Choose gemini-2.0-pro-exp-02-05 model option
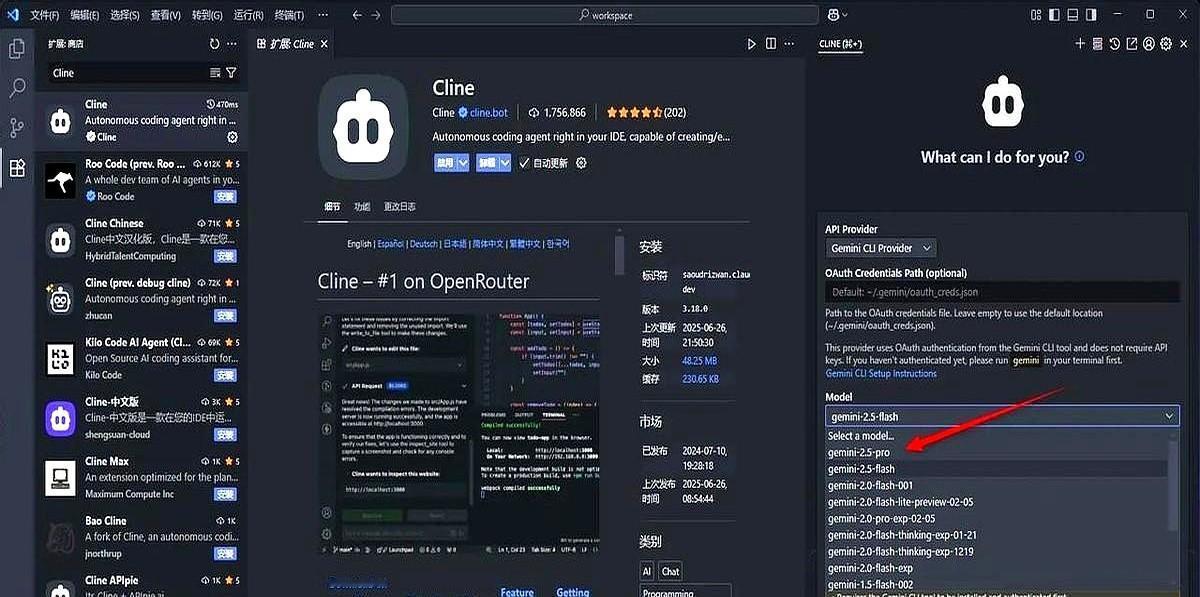Viewport: 1200px width, 597px height. (x=881, y=518)
